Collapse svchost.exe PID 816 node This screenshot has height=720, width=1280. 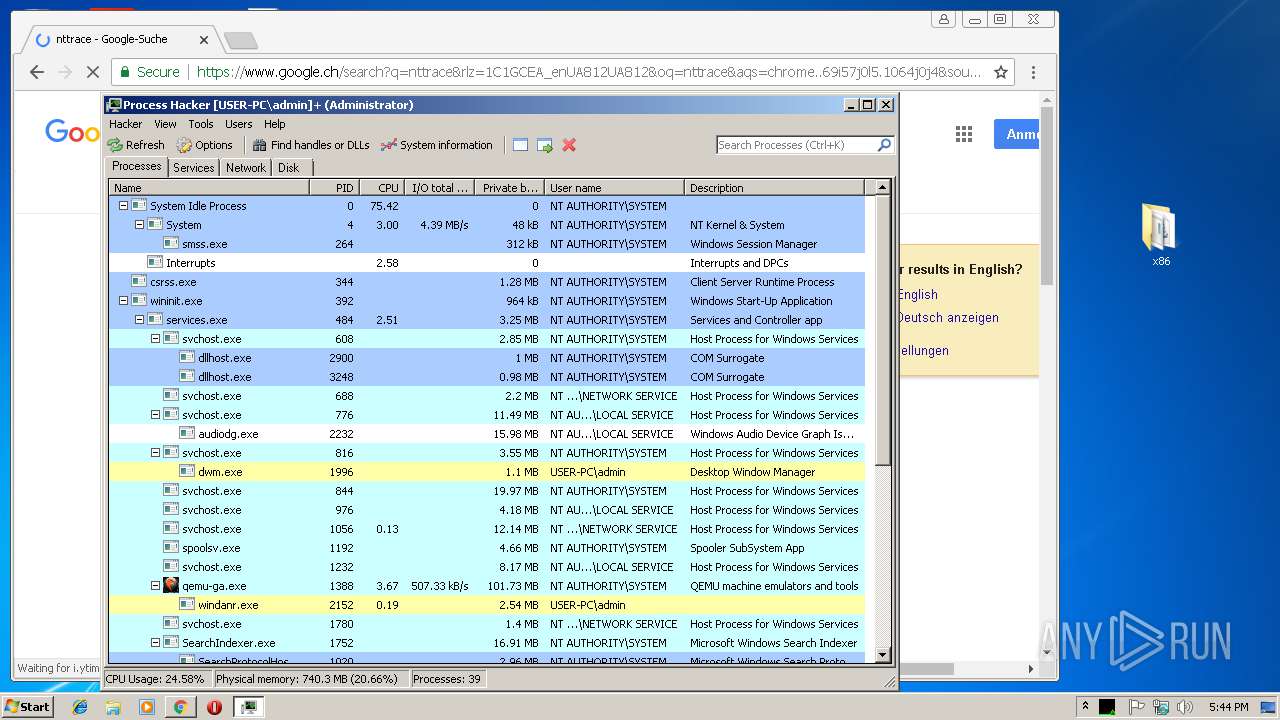[x=156, y=453]
